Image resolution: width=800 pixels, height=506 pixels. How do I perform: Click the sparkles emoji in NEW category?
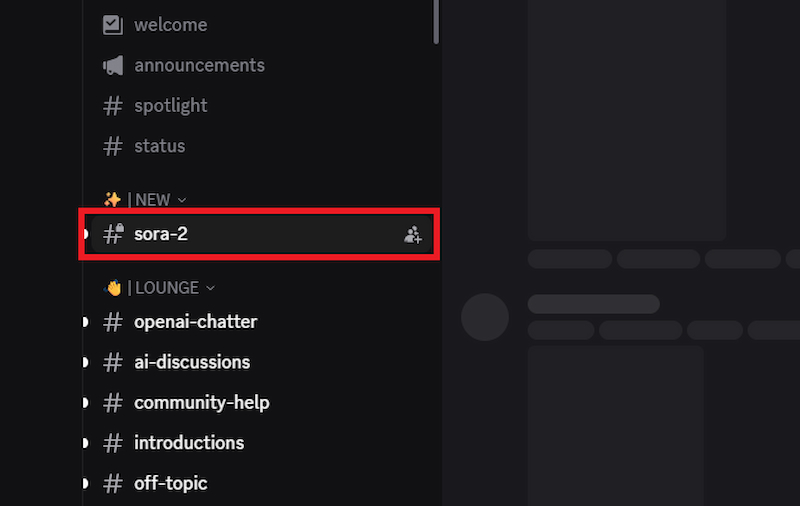112,200
